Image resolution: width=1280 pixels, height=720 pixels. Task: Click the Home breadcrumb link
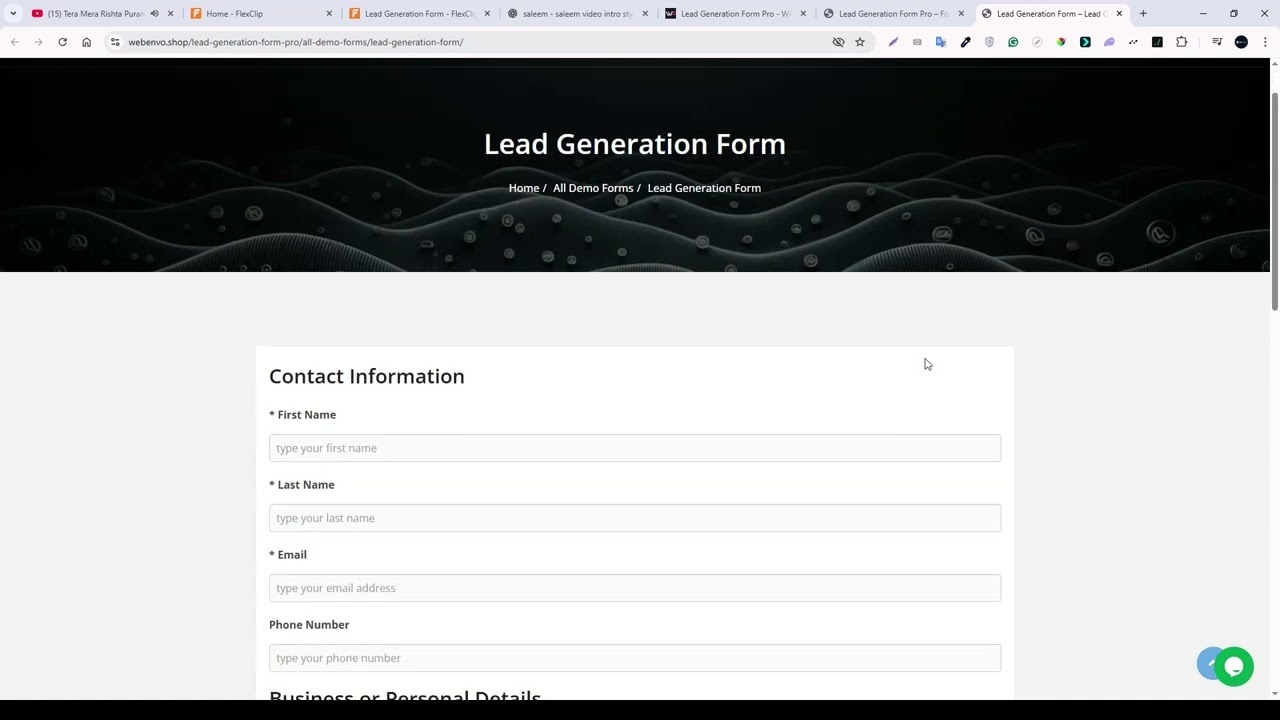524,188
